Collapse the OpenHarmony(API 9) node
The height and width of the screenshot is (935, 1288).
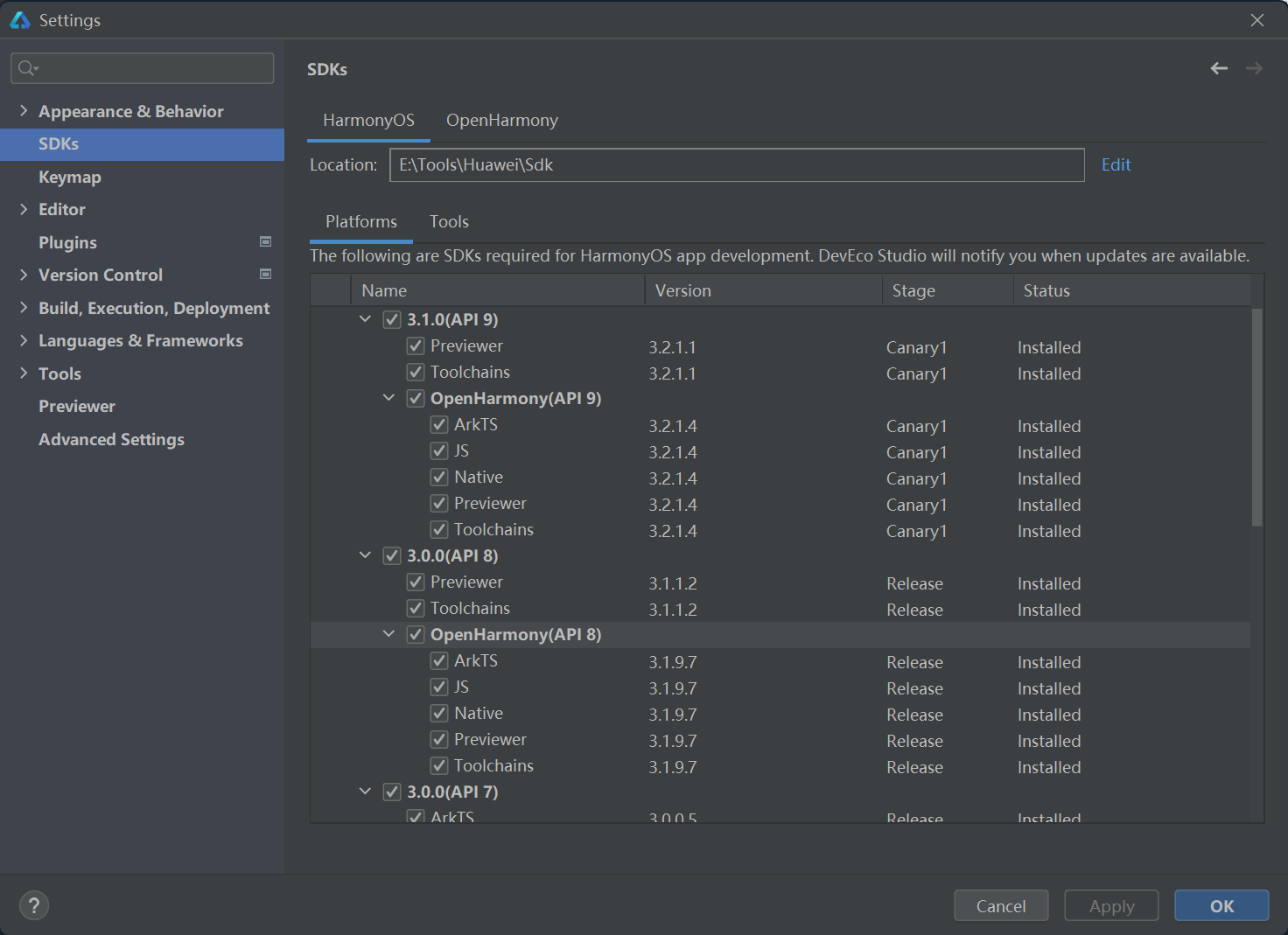(388, 398)
